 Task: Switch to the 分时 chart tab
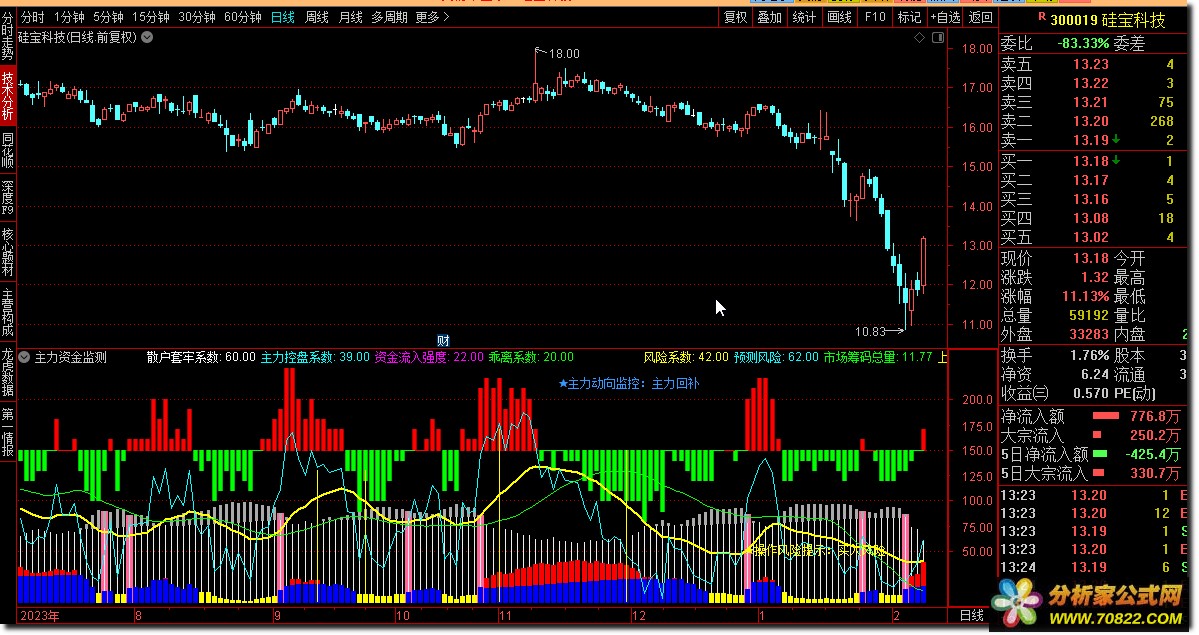[x=32, y=17]
